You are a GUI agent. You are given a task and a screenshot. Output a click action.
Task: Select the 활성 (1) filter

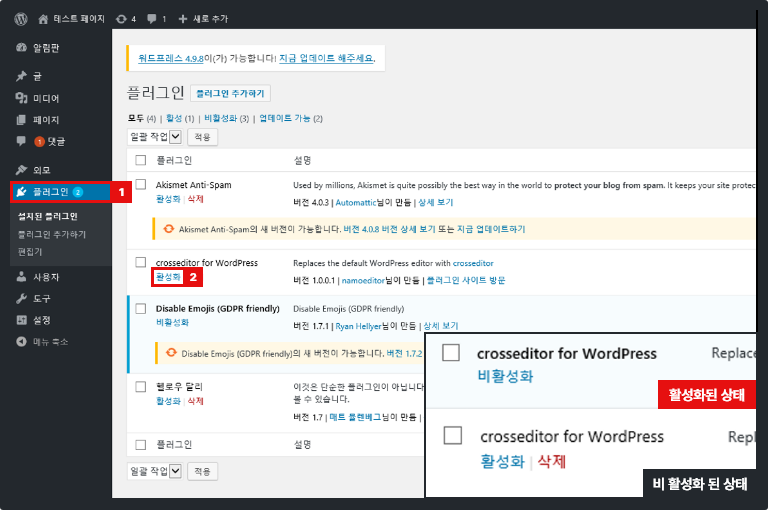pos(180,119)
